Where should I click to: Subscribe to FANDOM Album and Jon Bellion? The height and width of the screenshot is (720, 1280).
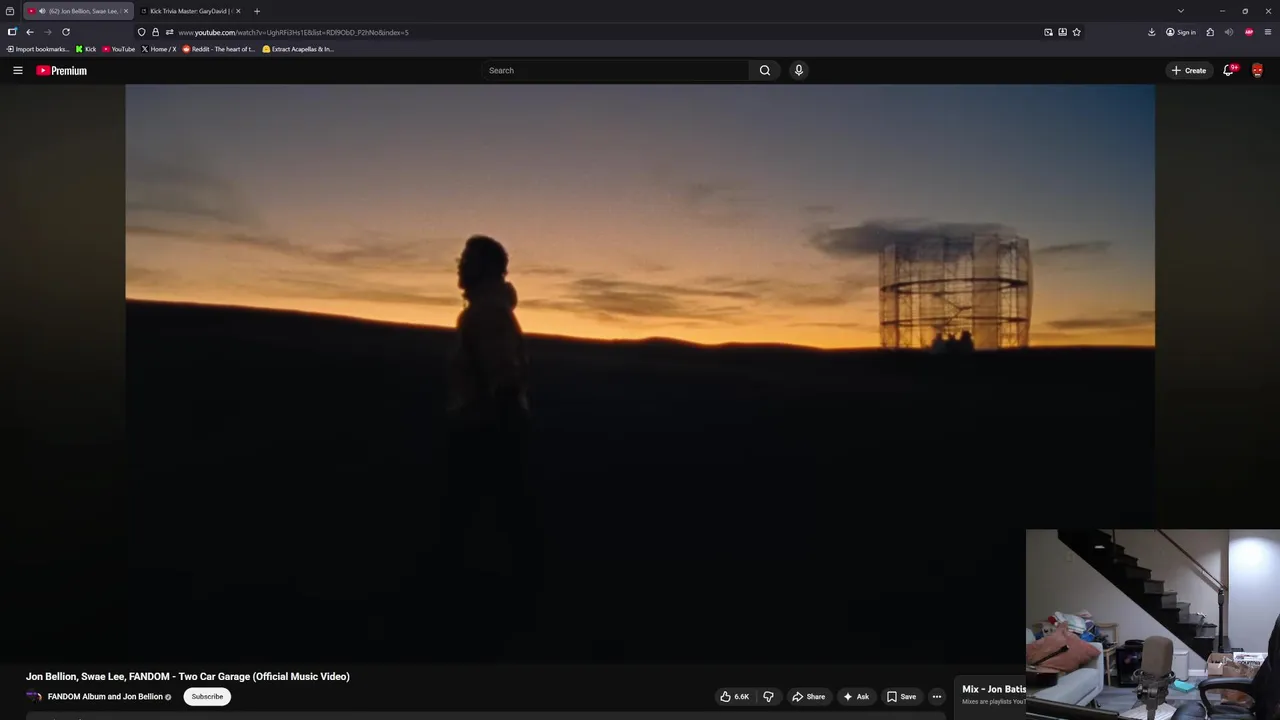click(207, 697)
